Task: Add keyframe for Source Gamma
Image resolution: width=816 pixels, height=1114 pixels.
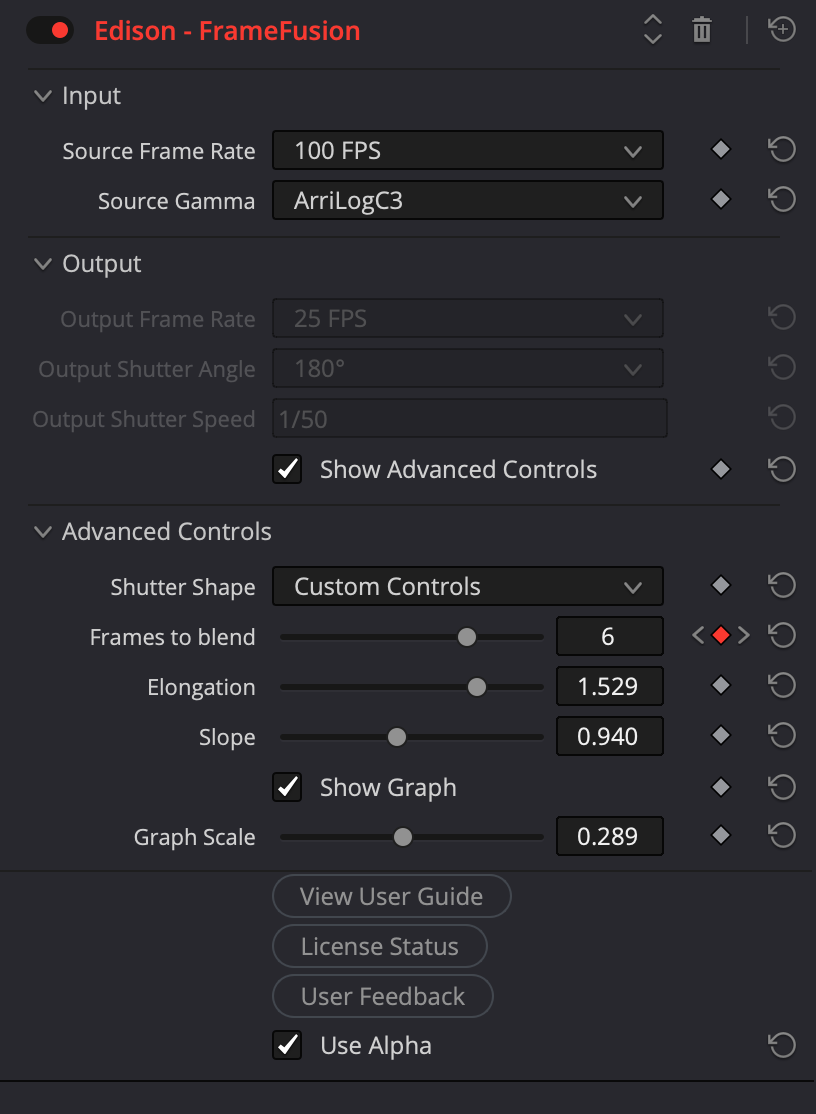Action: pyautogui.click(x=720, y=200)
